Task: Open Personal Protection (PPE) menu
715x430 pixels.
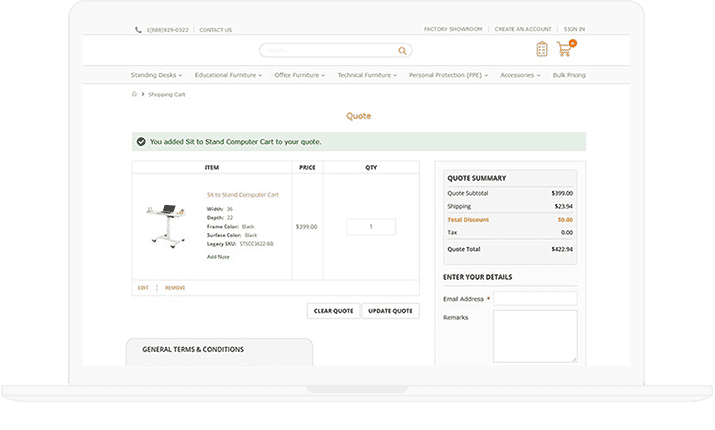Action: pyautogui.click(x=448, y=75)
